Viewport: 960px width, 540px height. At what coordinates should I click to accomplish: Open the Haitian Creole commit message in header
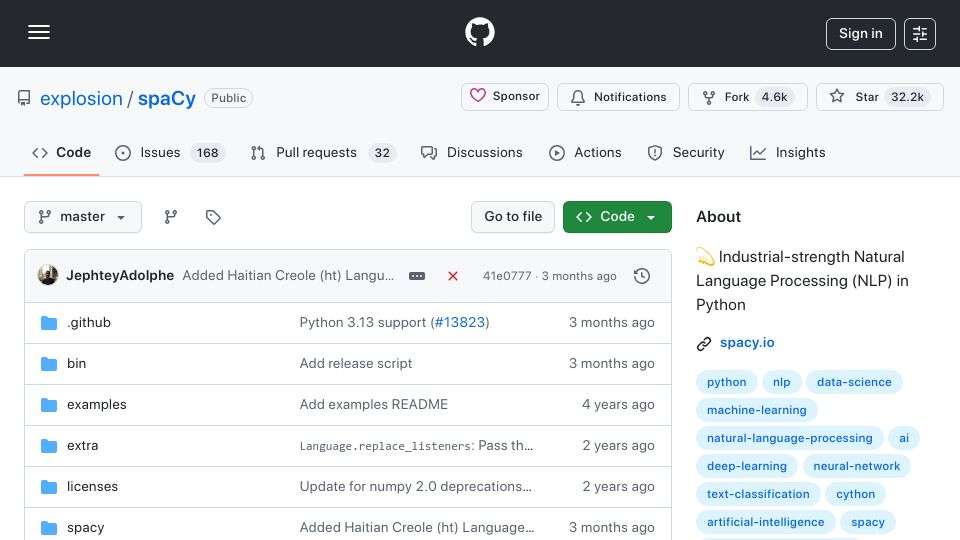tap(288, 276)
